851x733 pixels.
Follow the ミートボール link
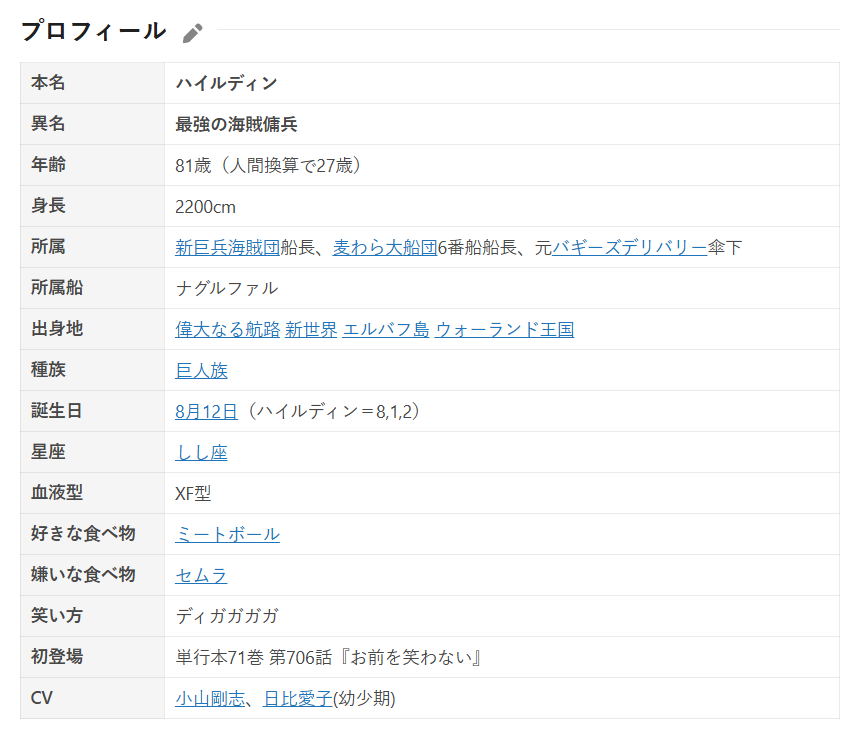pyautogui.click(x=227, y=534)
